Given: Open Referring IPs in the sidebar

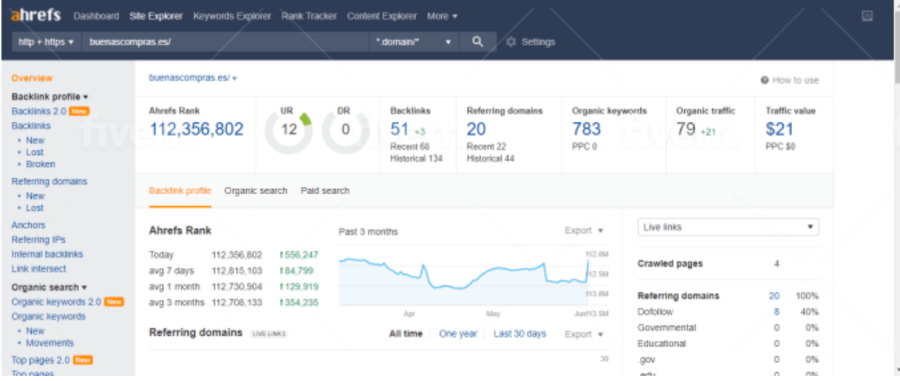Looking at the screenshot, I should (38, 240).
